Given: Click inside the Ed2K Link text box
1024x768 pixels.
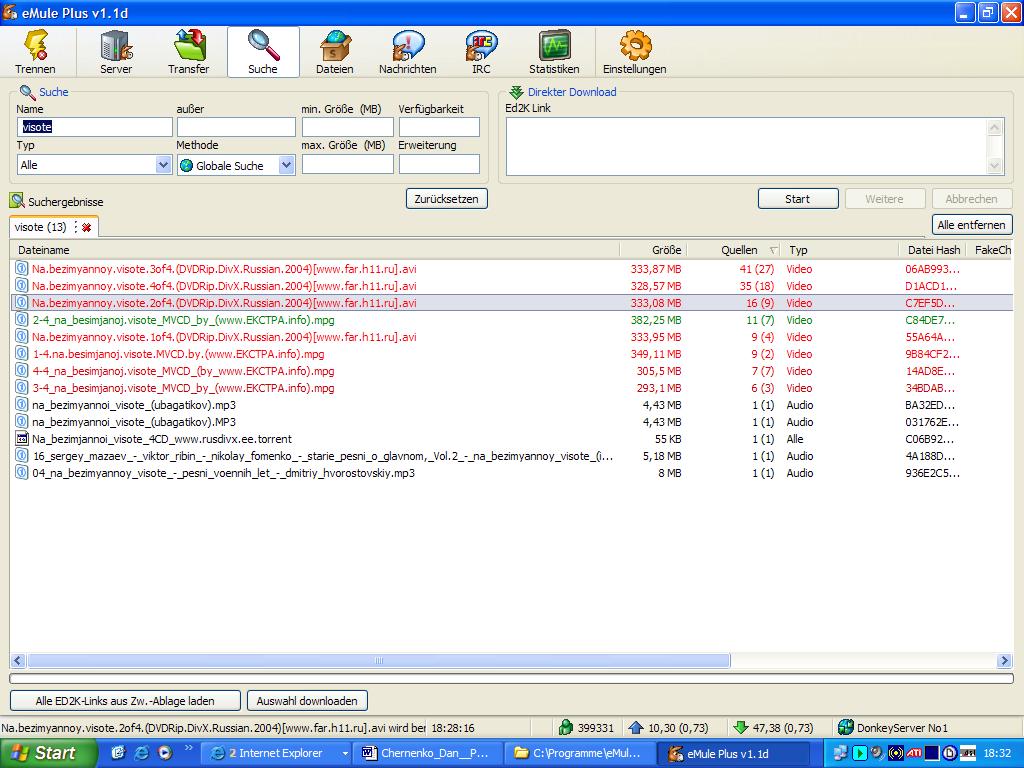Looking at the screenshot, I should tap(748, 146).
